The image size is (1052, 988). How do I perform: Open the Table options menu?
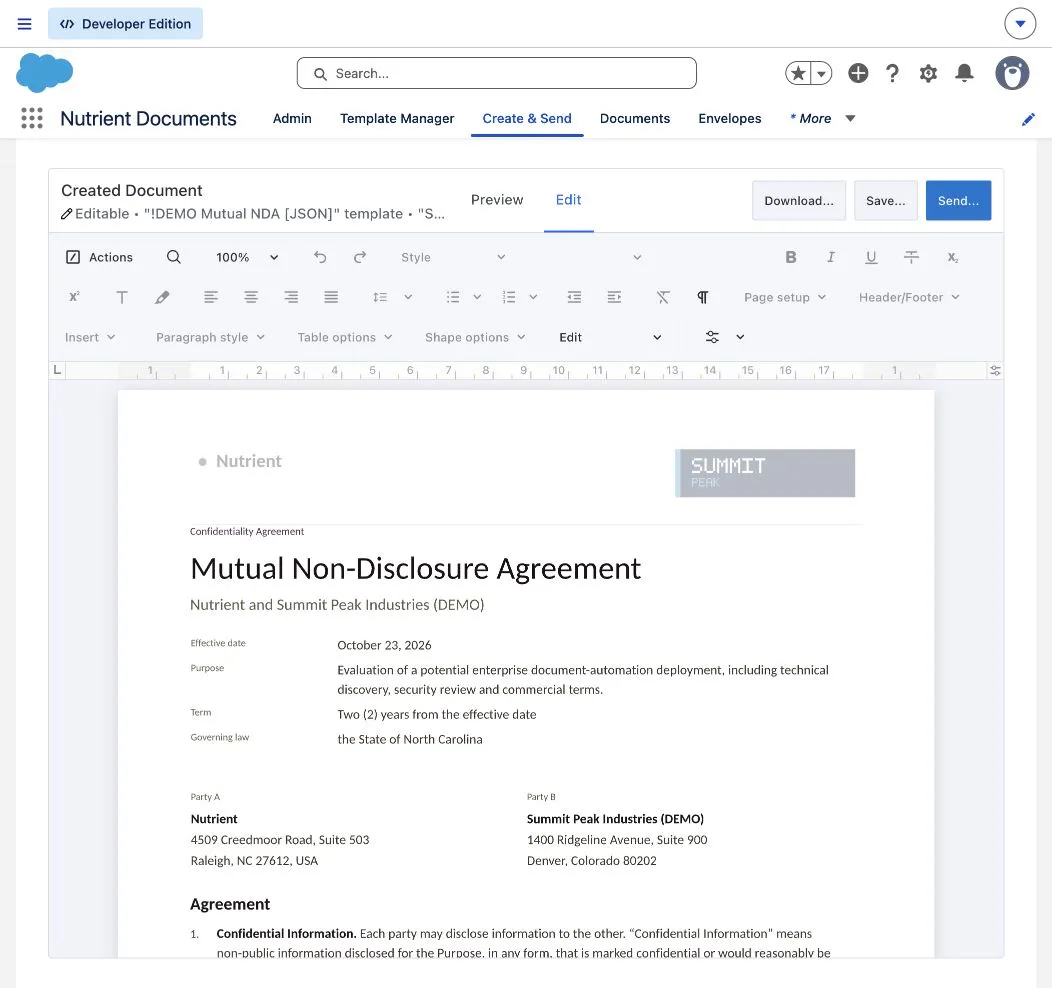(x=345, y=337)
